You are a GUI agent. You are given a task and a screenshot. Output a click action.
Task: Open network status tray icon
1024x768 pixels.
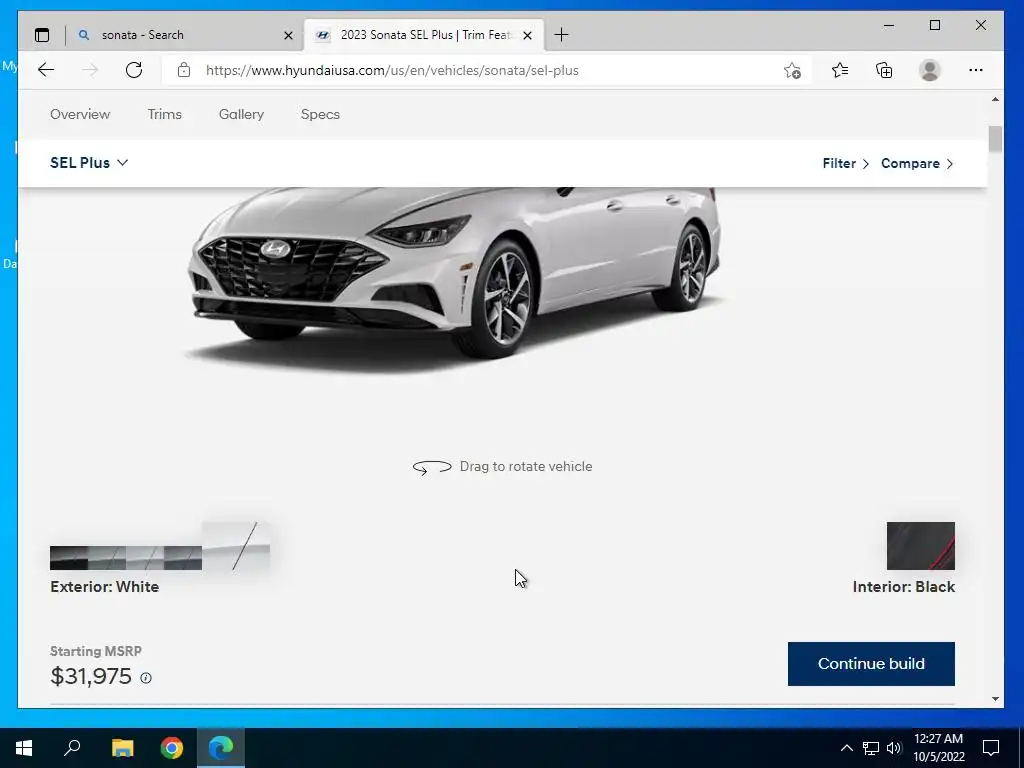tap(871, 748)
